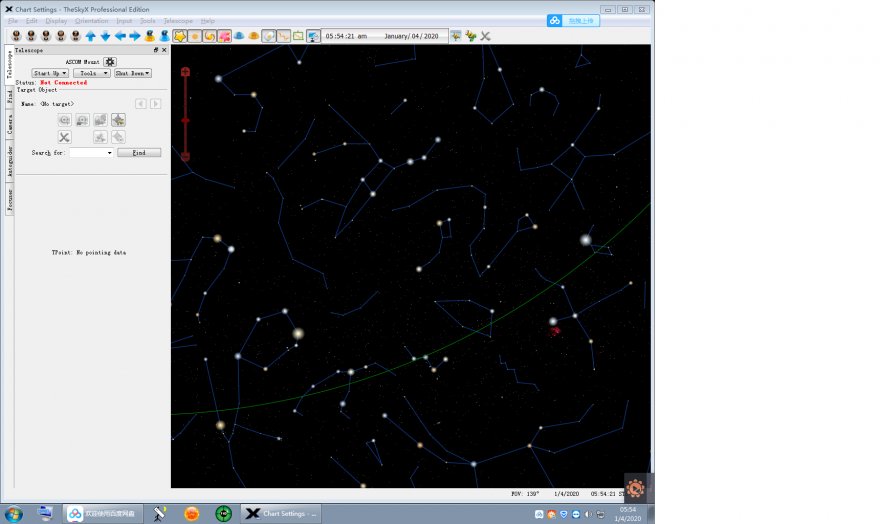This screenshot has height=524, width=880.
Task: Click the Find button
Action: coord(139,153)
